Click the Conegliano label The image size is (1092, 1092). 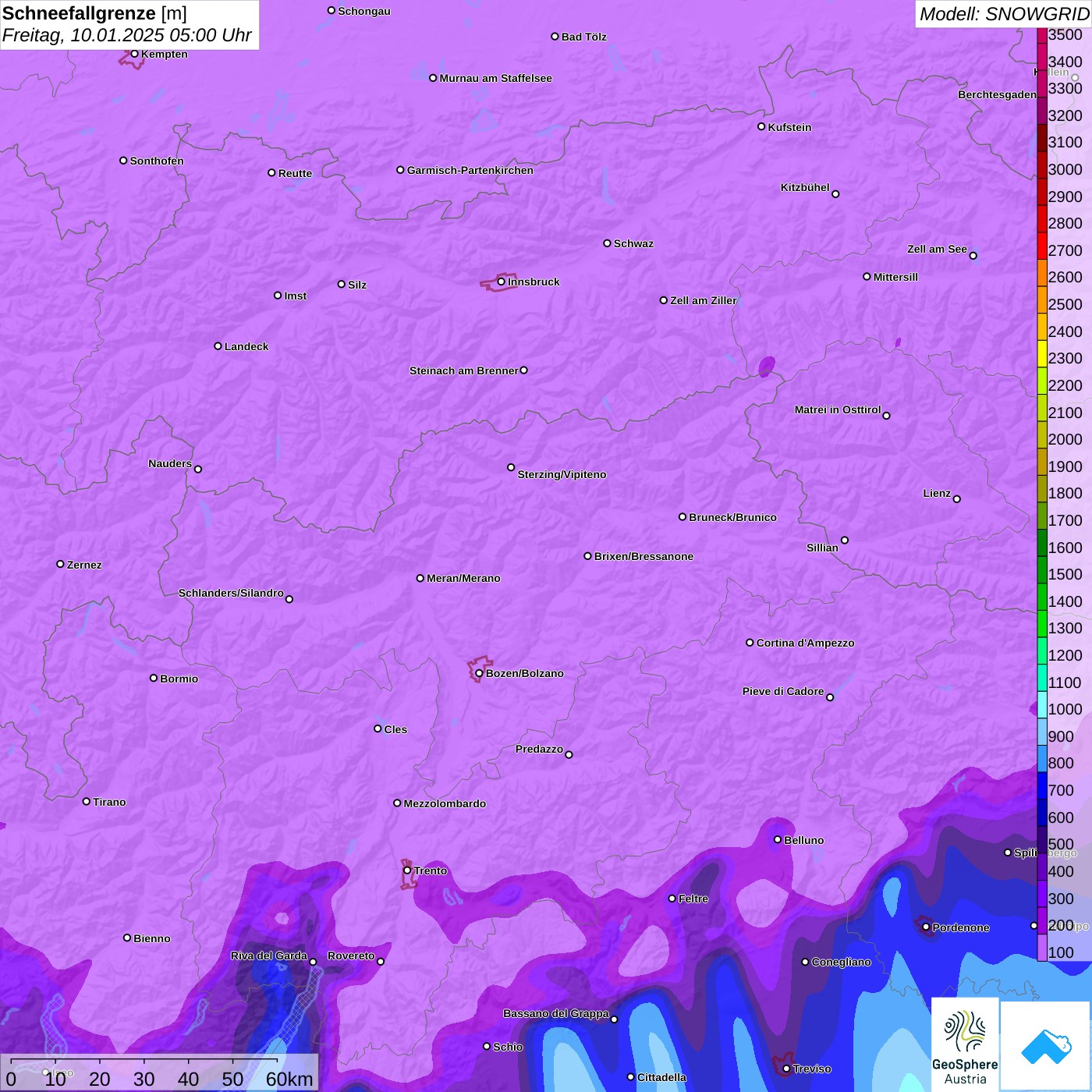click(x=841, y=962)
